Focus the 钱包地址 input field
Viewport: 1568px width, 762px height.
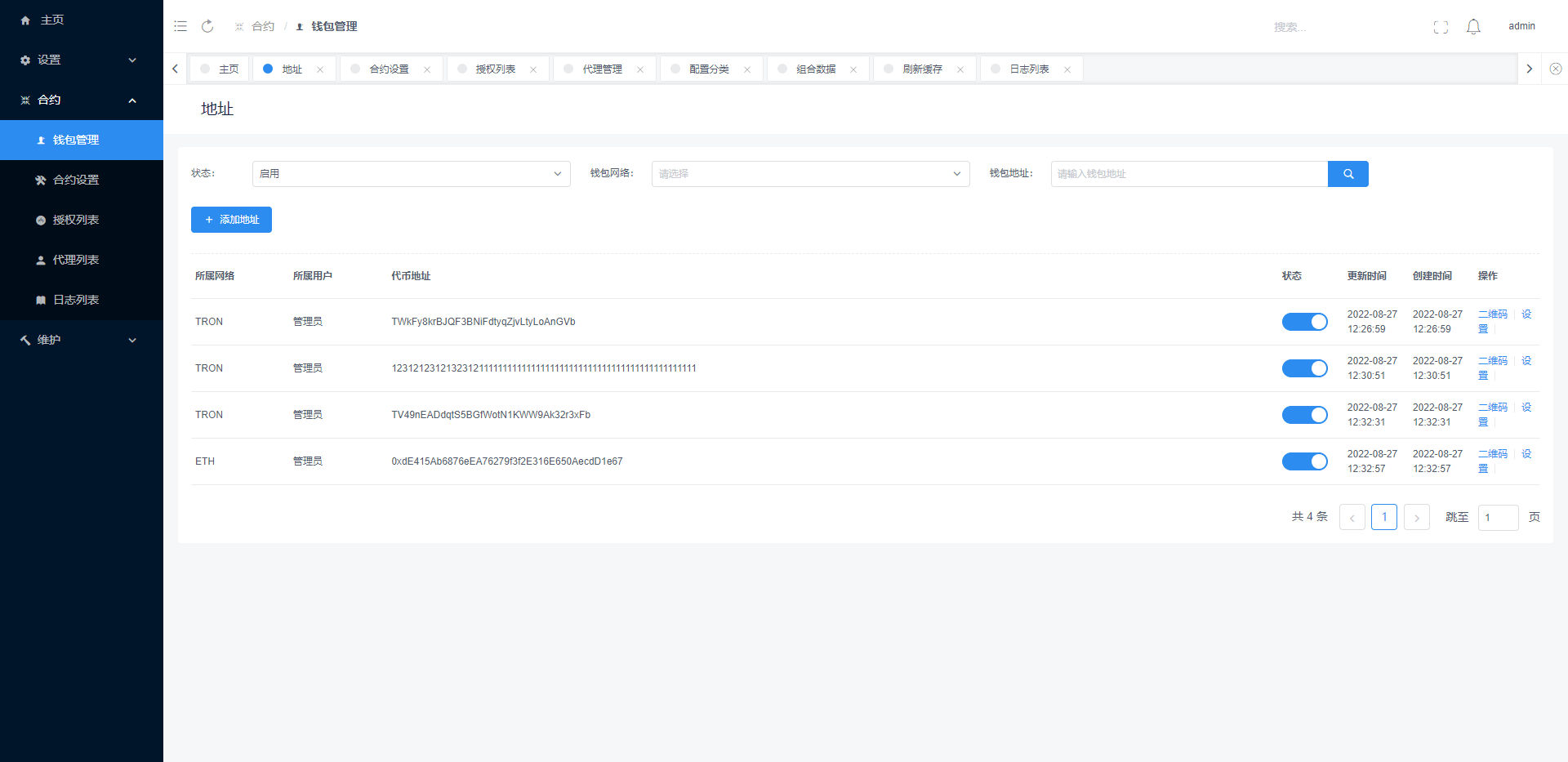[x=1188, y=174]
